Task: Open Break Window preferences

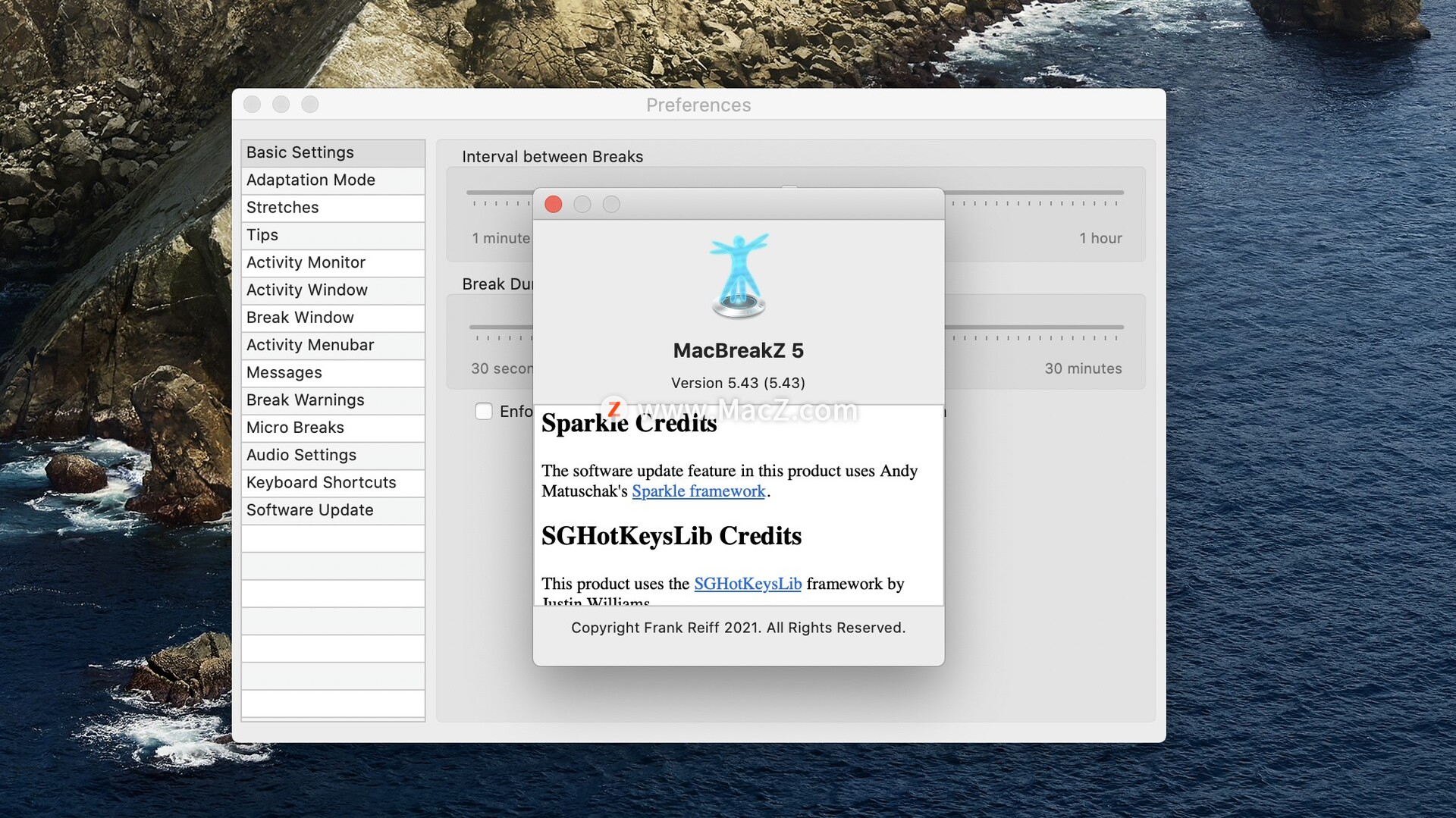Action: 333,318
